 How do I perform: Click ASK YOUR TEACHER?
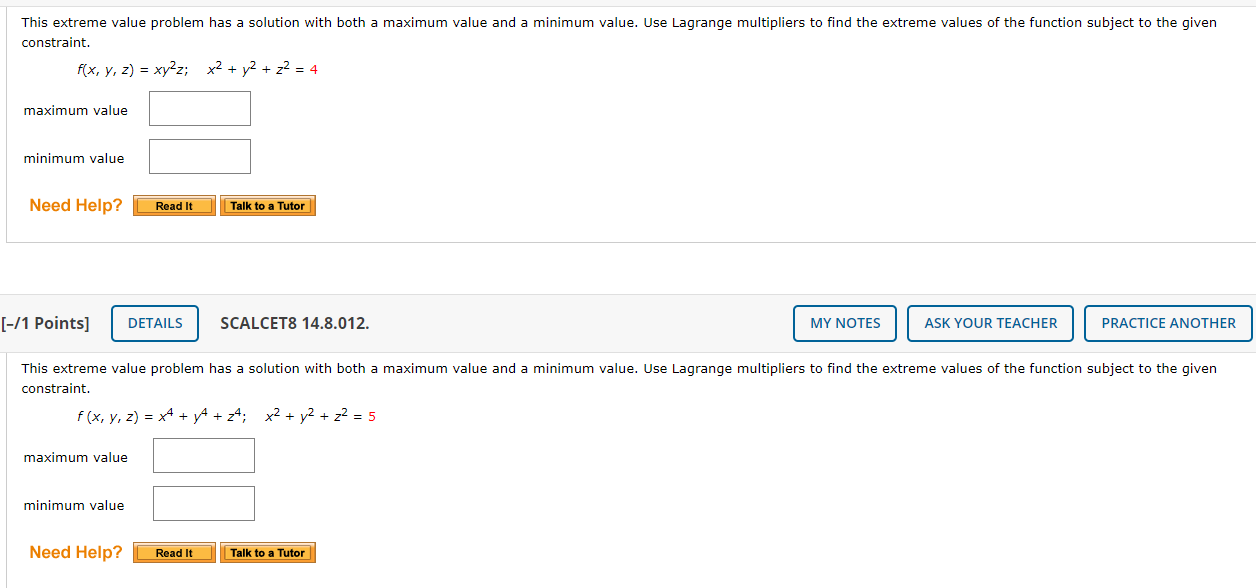coord(989,323)
